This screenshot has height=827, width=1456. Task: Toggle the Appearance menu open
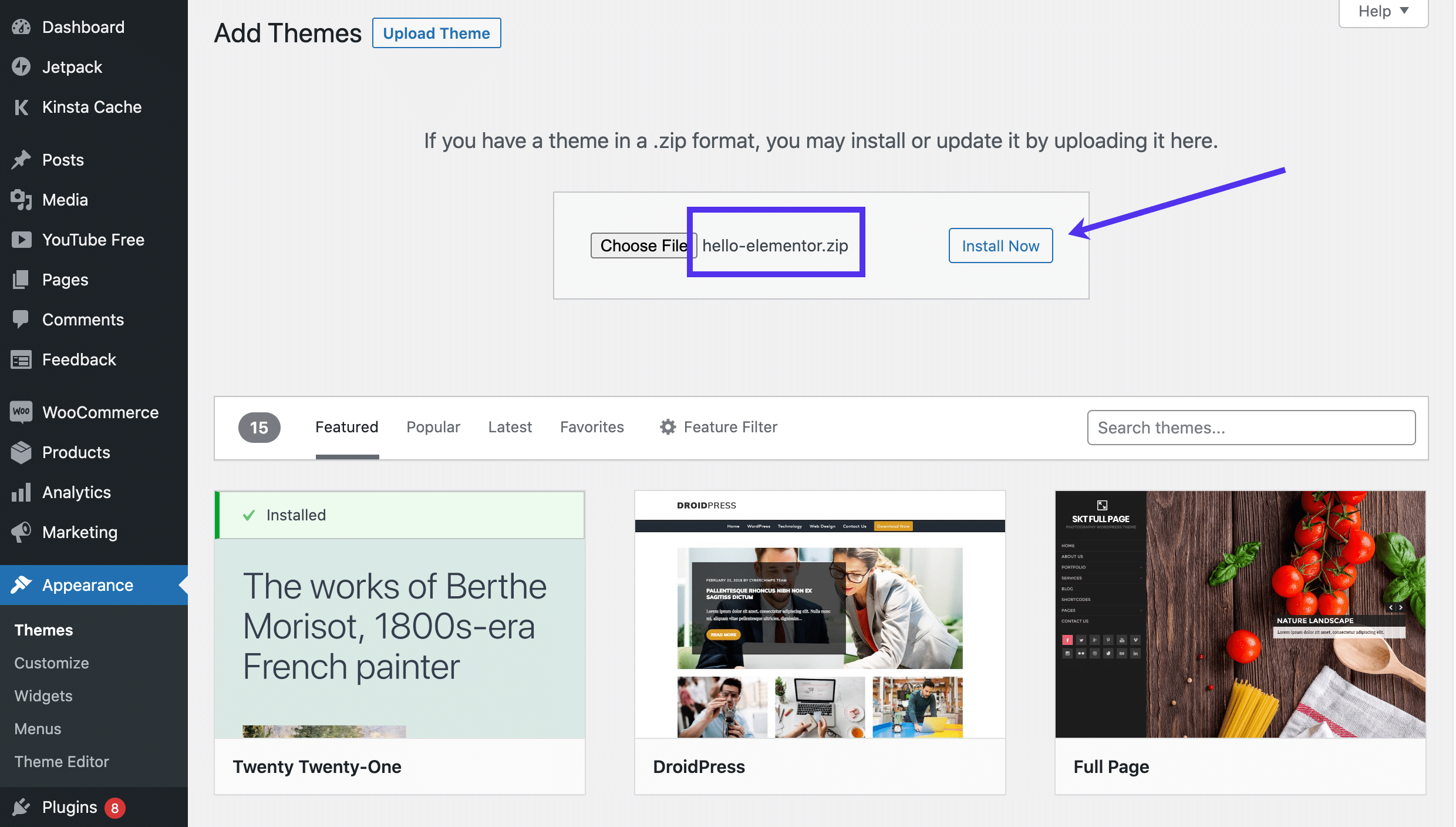87,585
